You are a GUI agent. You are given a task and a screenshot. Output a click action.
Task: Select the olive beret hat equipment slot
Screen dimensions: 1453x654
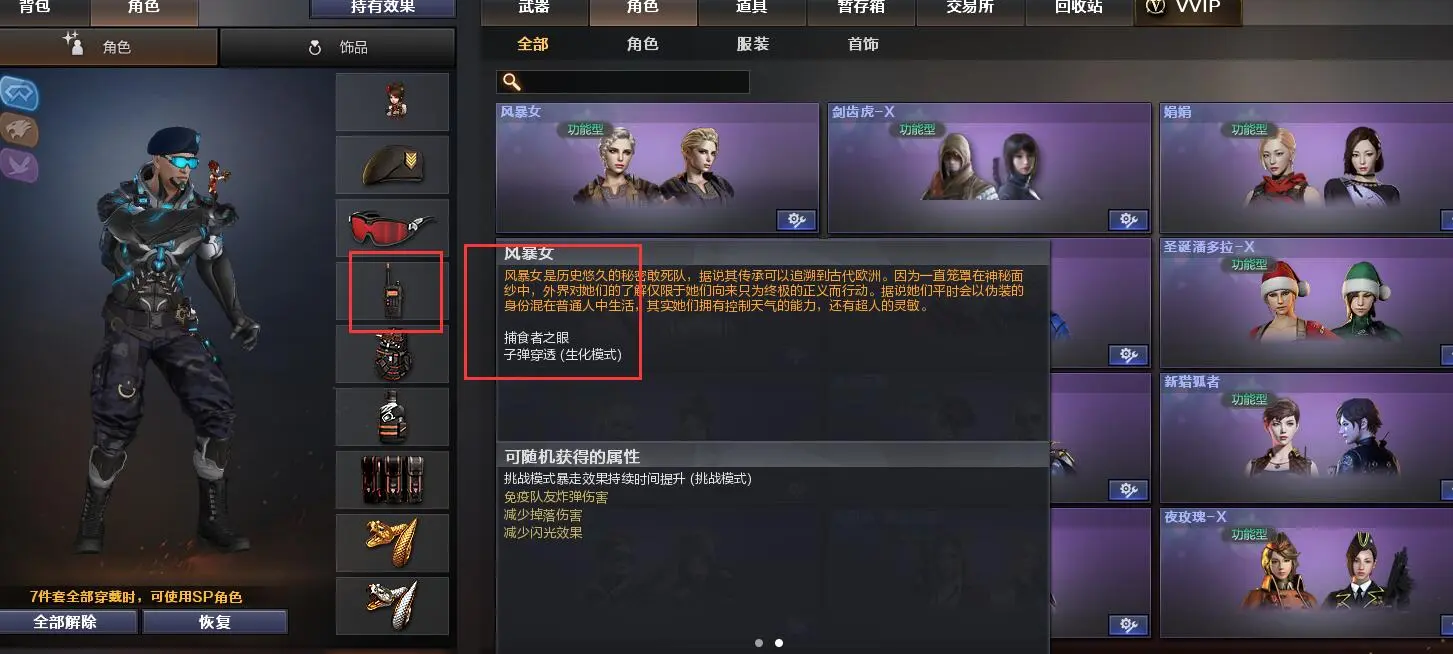(x=392, y=165)
